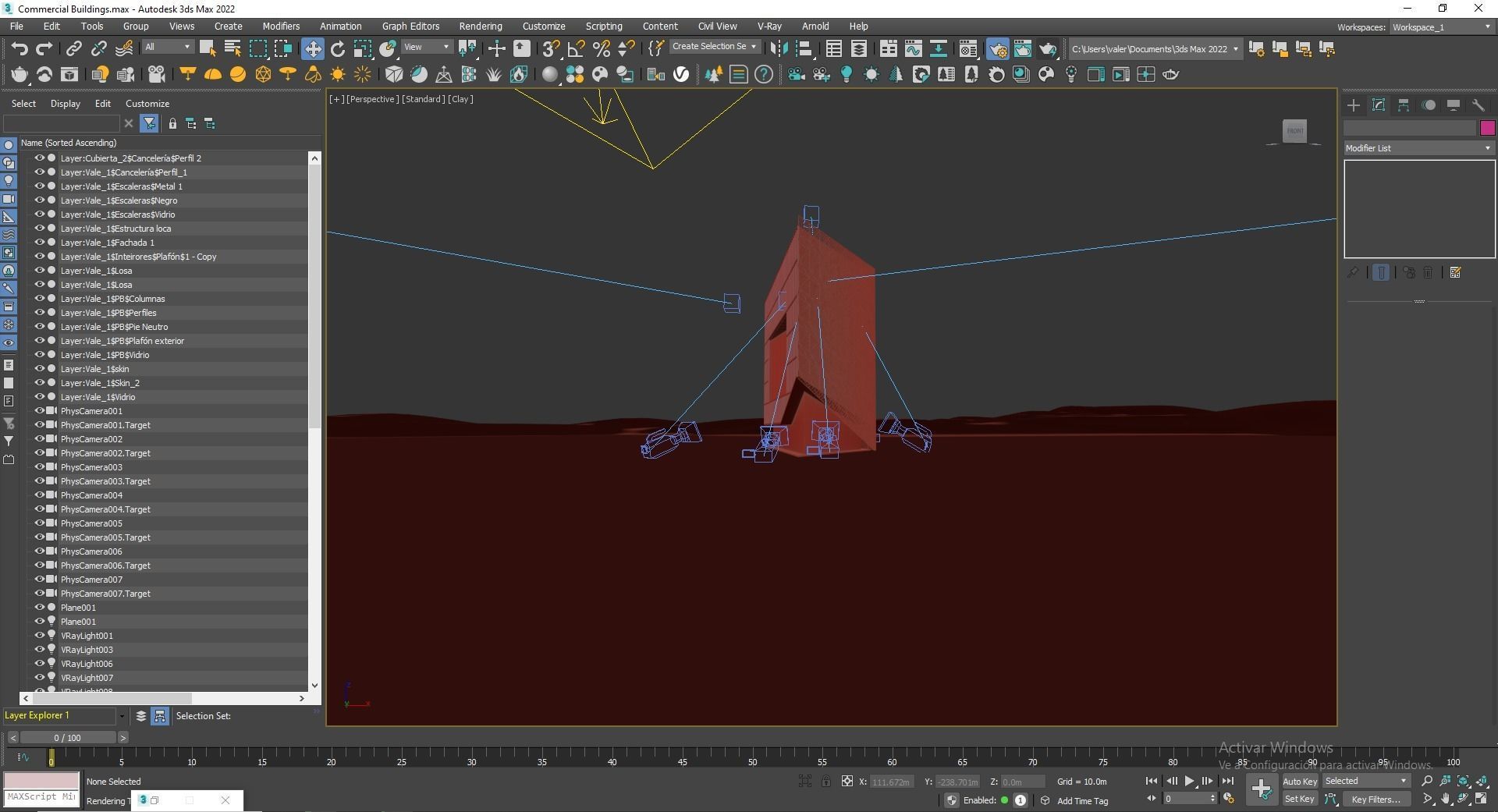Switch to the Modify command panel tab
1498x812 pixels.
tap(1379, 105)
